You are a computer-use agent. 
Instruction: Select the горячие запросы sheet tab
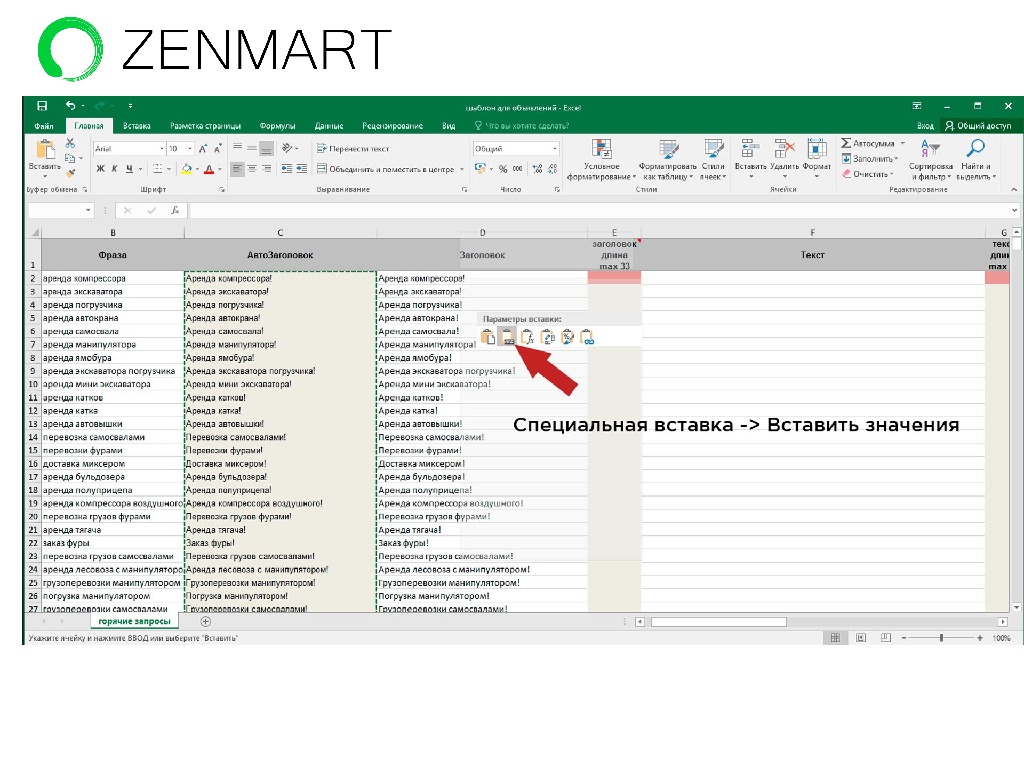tap(134, 621)
